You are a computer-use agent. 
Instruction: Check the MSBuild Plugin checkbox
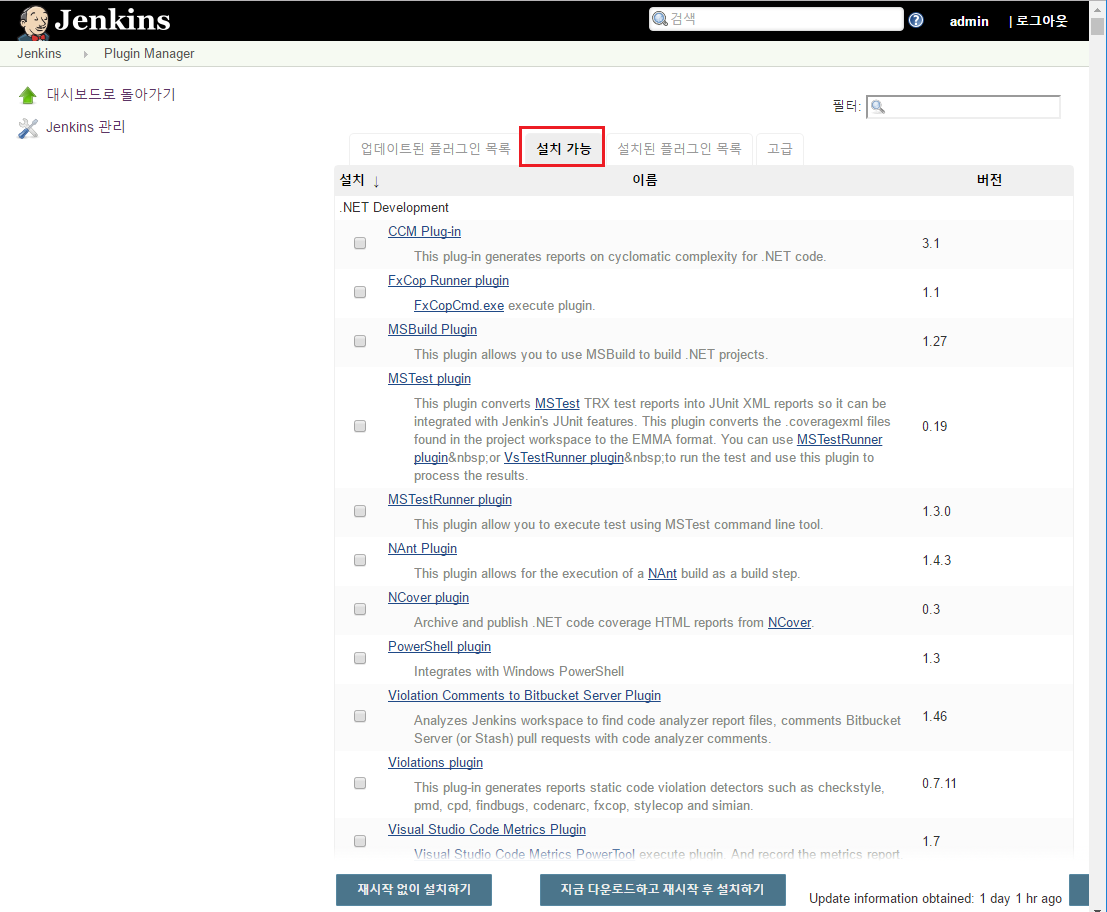tap(360, 341)
